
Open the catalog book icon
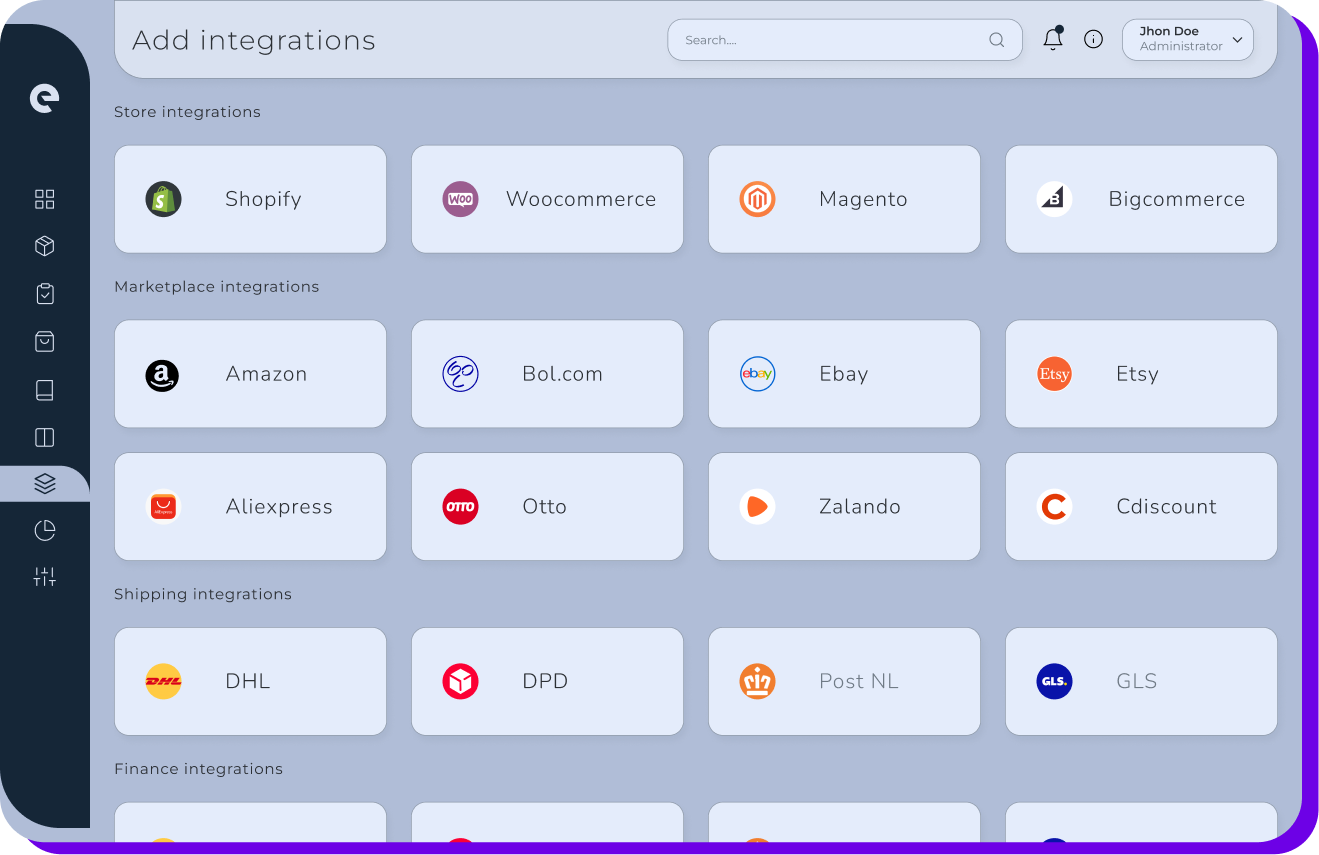point(44,389)
